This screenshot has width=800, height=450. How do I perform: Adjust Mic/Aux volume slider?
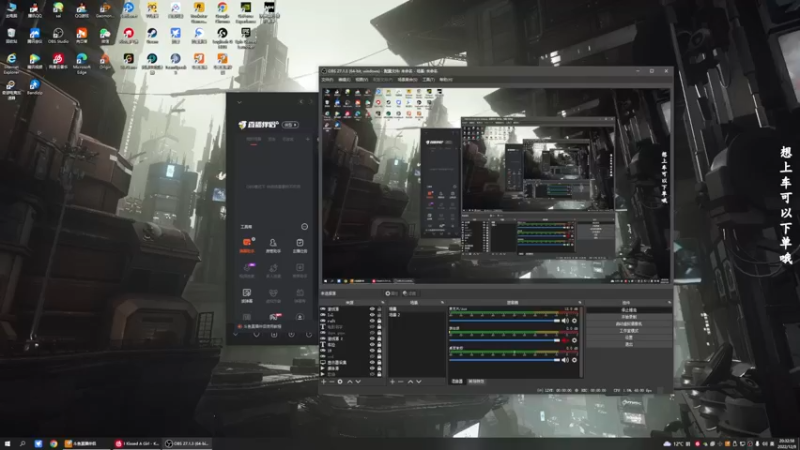point(505,321)
